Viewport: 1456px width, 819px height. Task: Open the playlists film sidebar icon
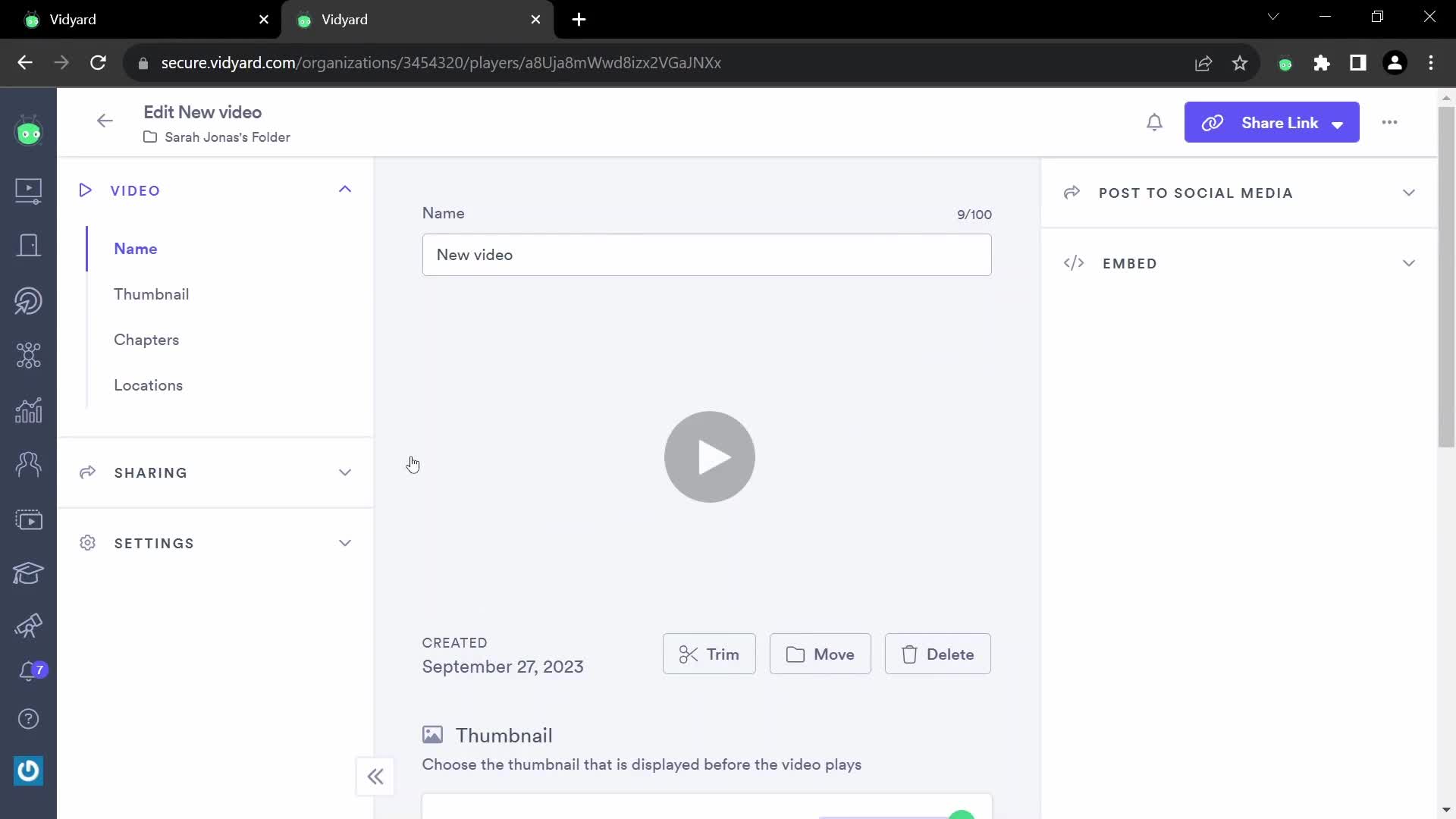[x=29, y=520]
